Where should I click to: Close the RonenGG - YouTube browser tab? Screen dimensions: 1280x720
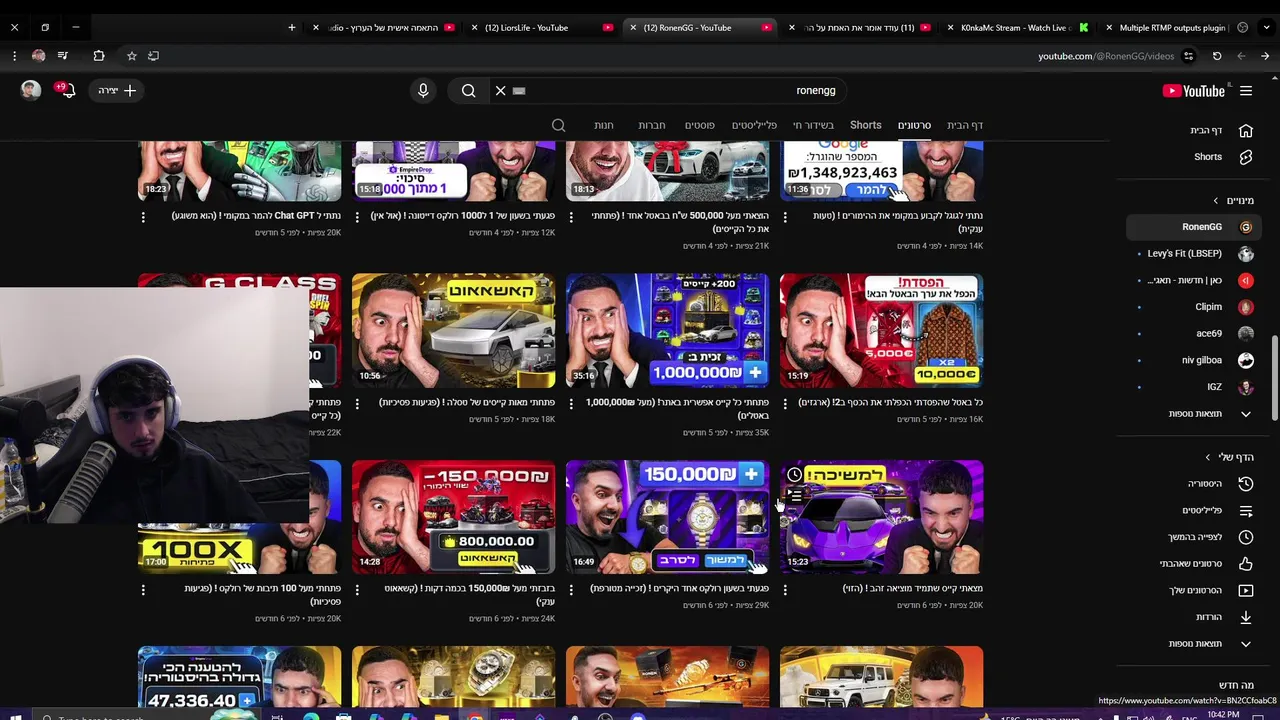[x=633, y=28]
